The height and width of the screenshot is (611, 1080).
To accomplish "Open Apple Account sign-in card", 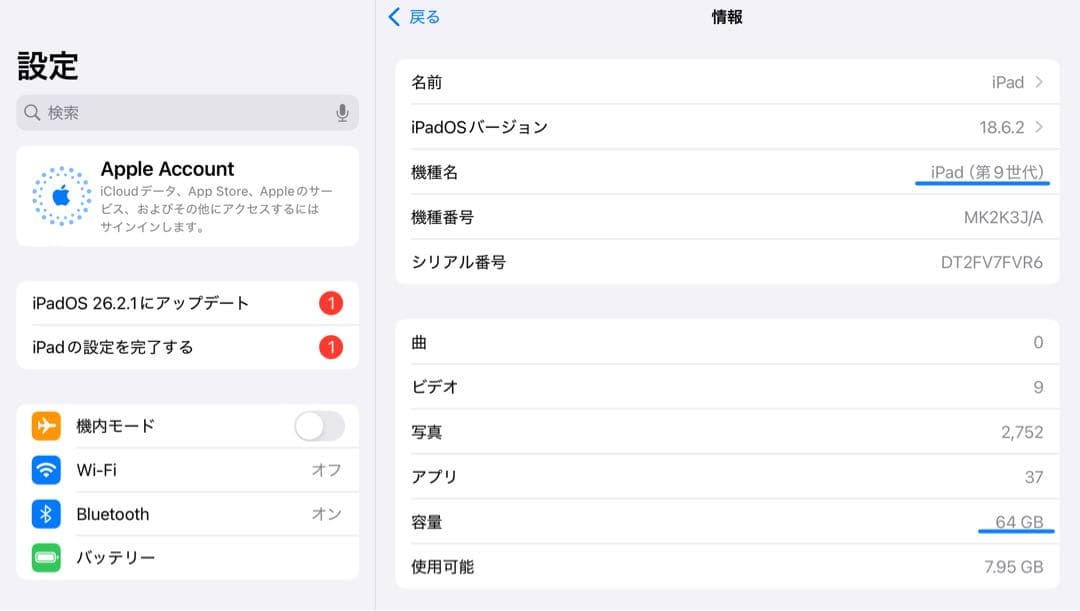I will coord(187,196).
